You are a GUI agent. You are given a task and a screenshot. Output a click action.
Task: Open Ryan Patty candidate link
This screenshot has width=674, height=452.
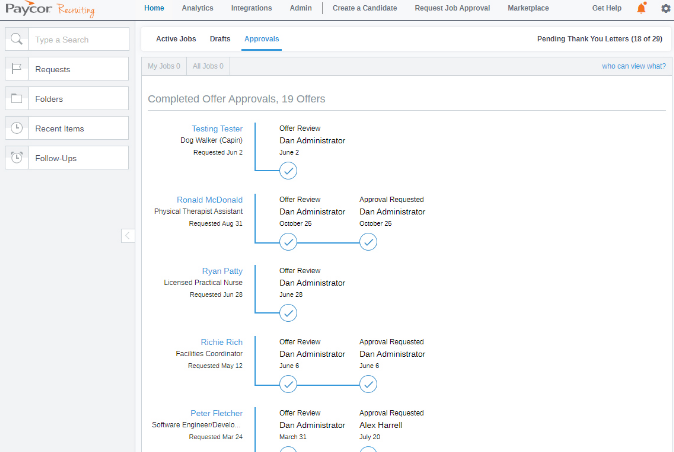point(222,271)
